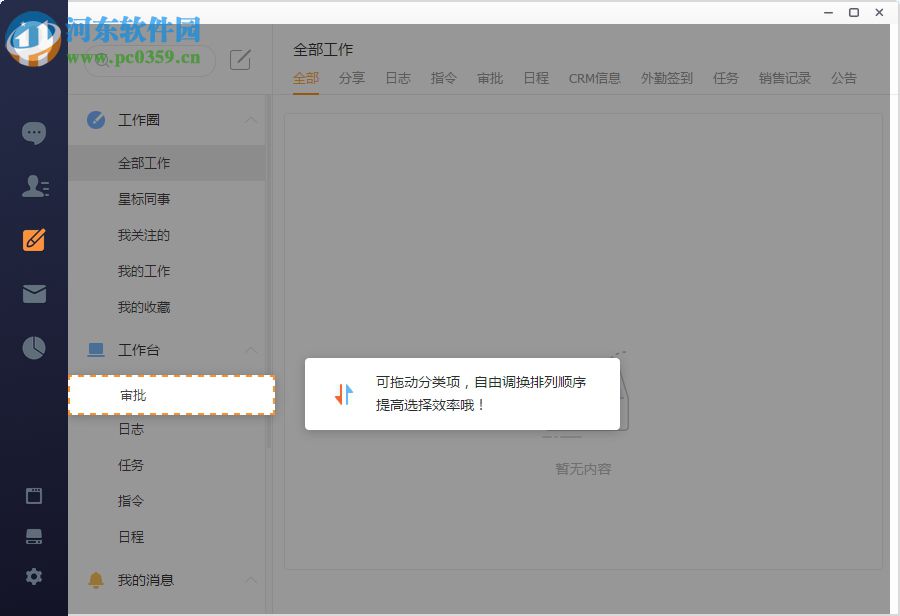
Task: Click the compose pencil icon at top
Action: [240, 60]
